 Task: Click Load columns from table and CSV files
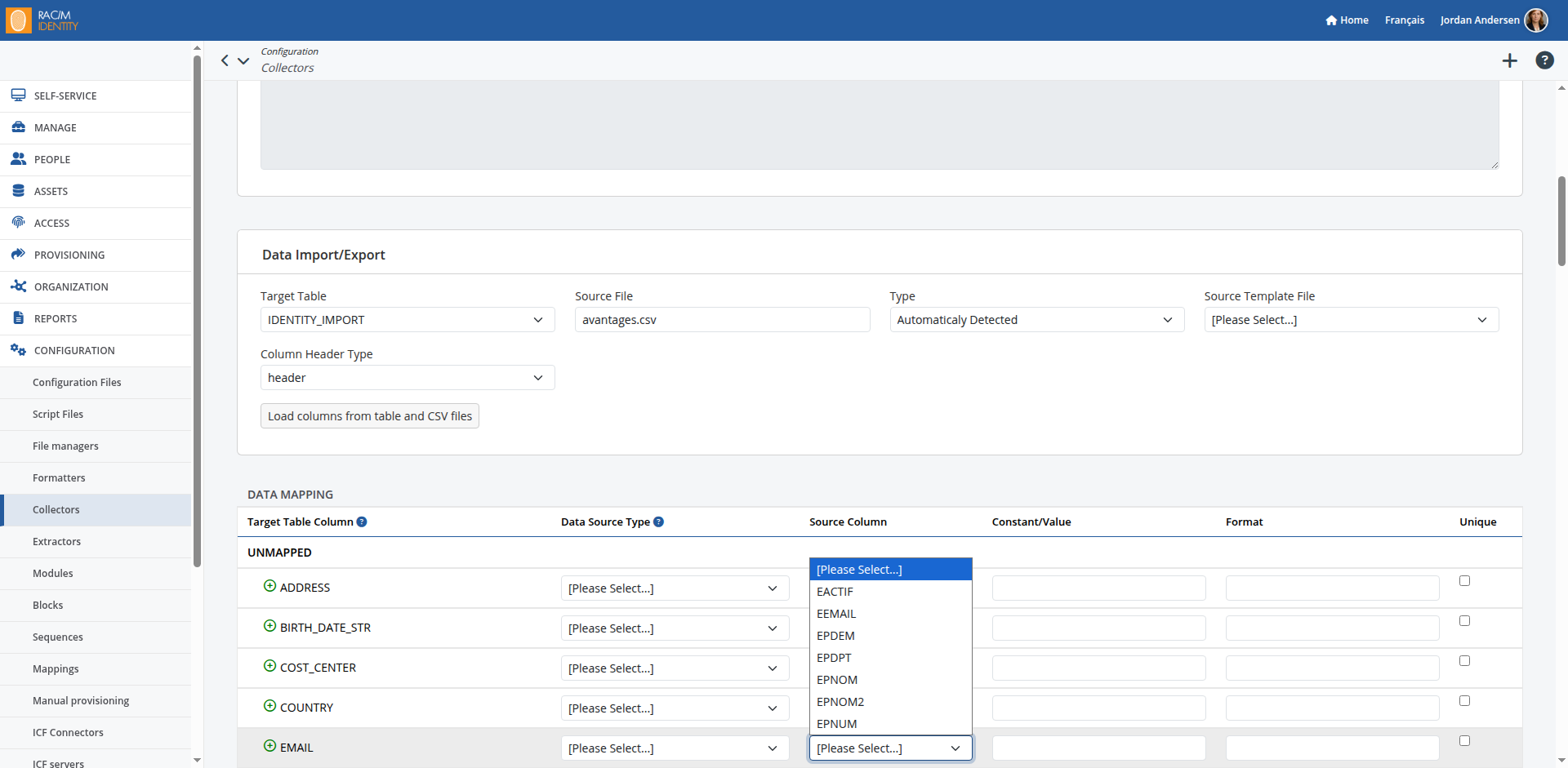(x=370, y=416)
